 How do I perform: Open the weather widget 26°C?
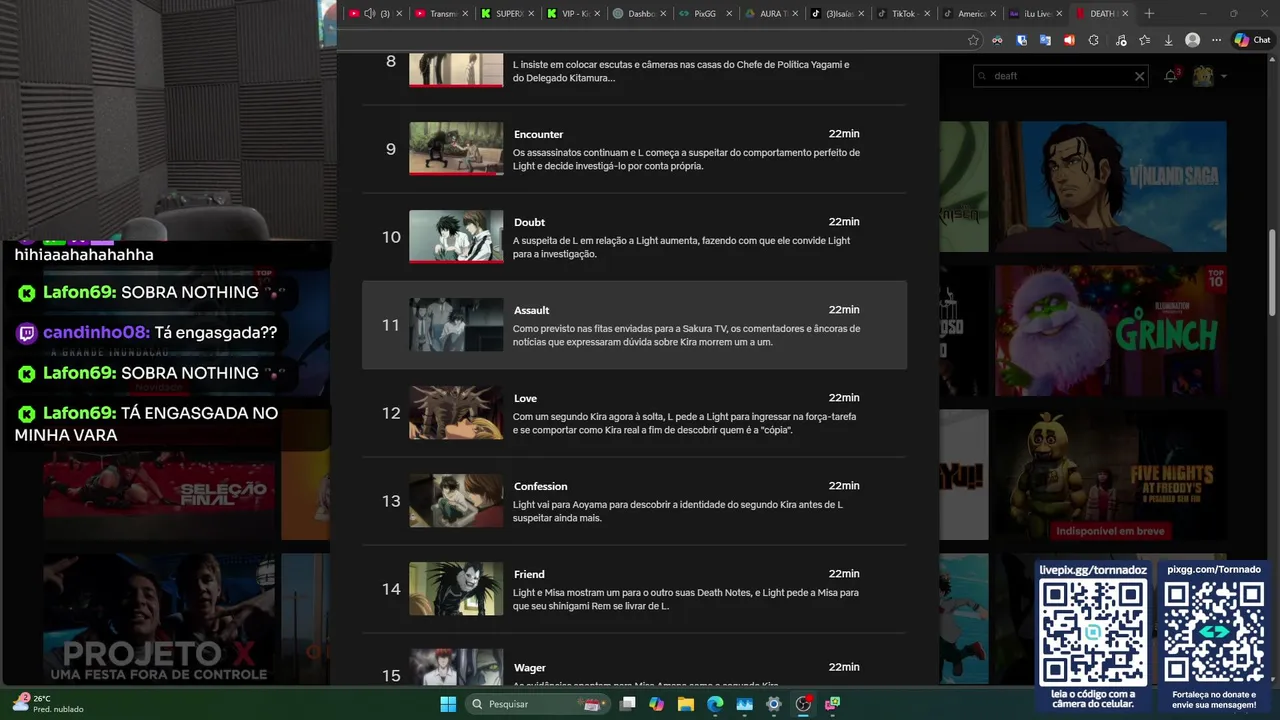(x=50, y=704)
